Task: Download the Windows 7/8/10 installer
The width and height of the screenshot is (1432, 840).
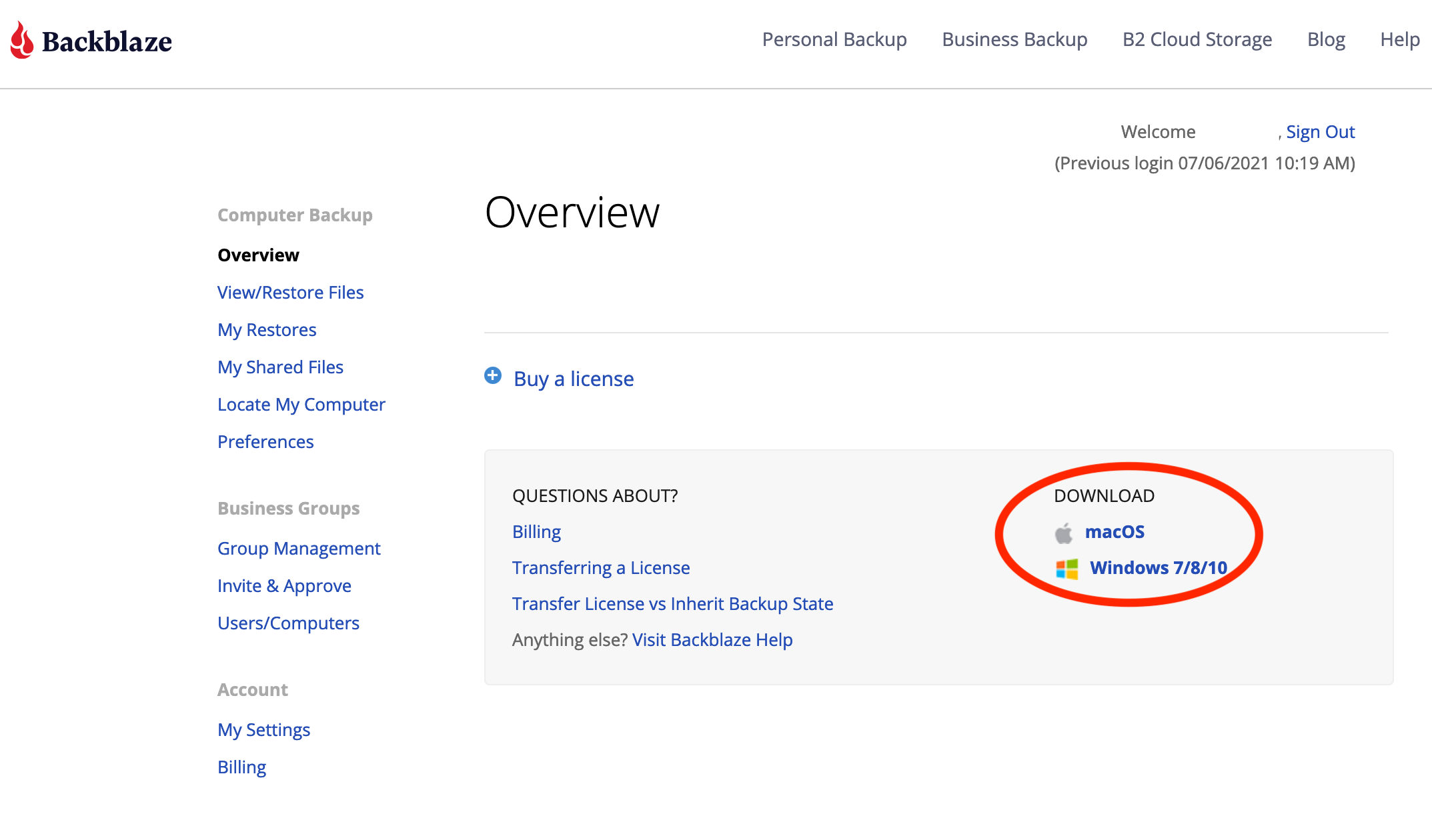Action: pyautogui.click(x=1158, y=568)
